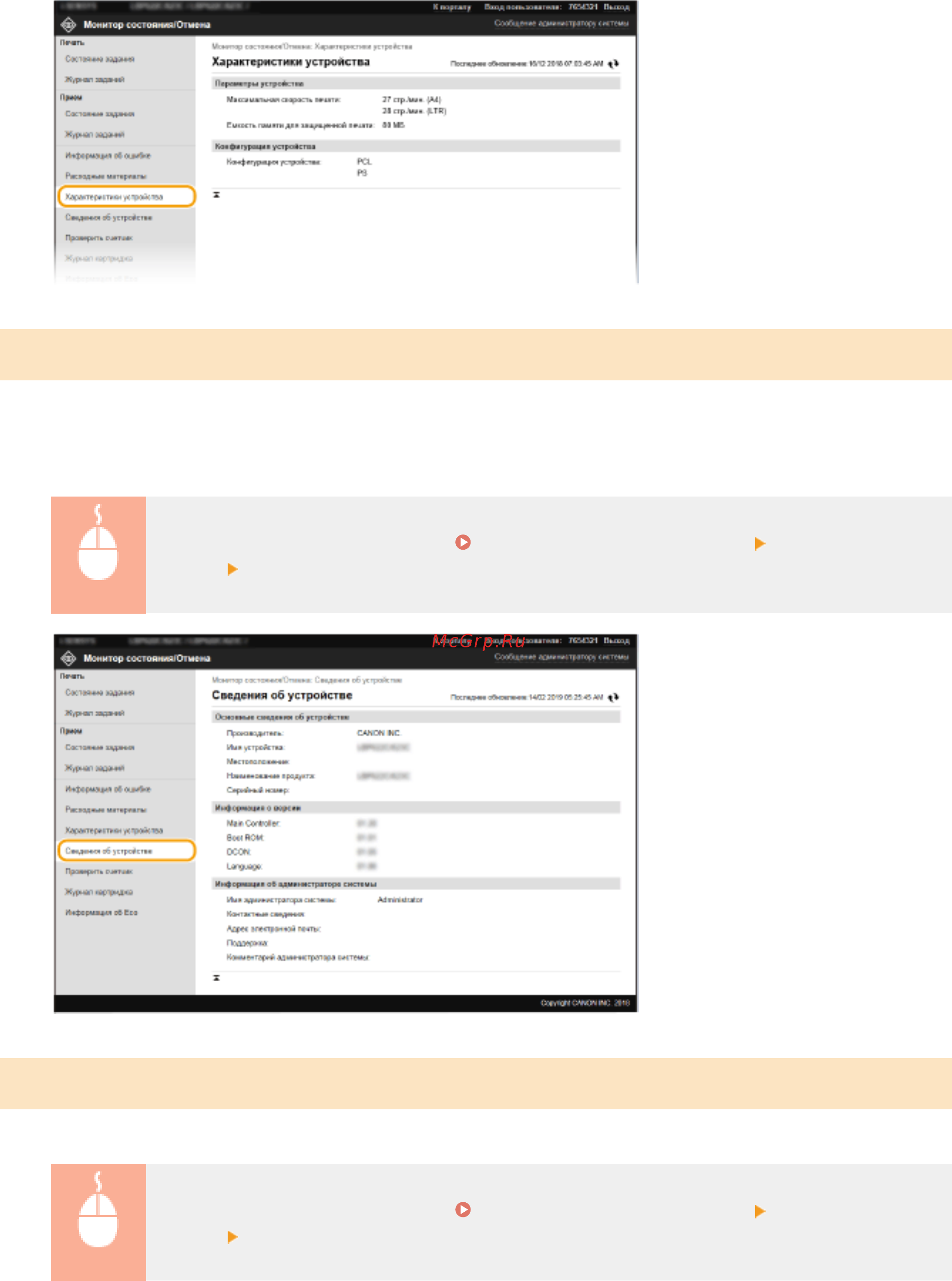Viewport: 952px width, 1281px height.
Task: Click top-of-page arrow icon under PCL/PS configuration
Action: (217, 195)
